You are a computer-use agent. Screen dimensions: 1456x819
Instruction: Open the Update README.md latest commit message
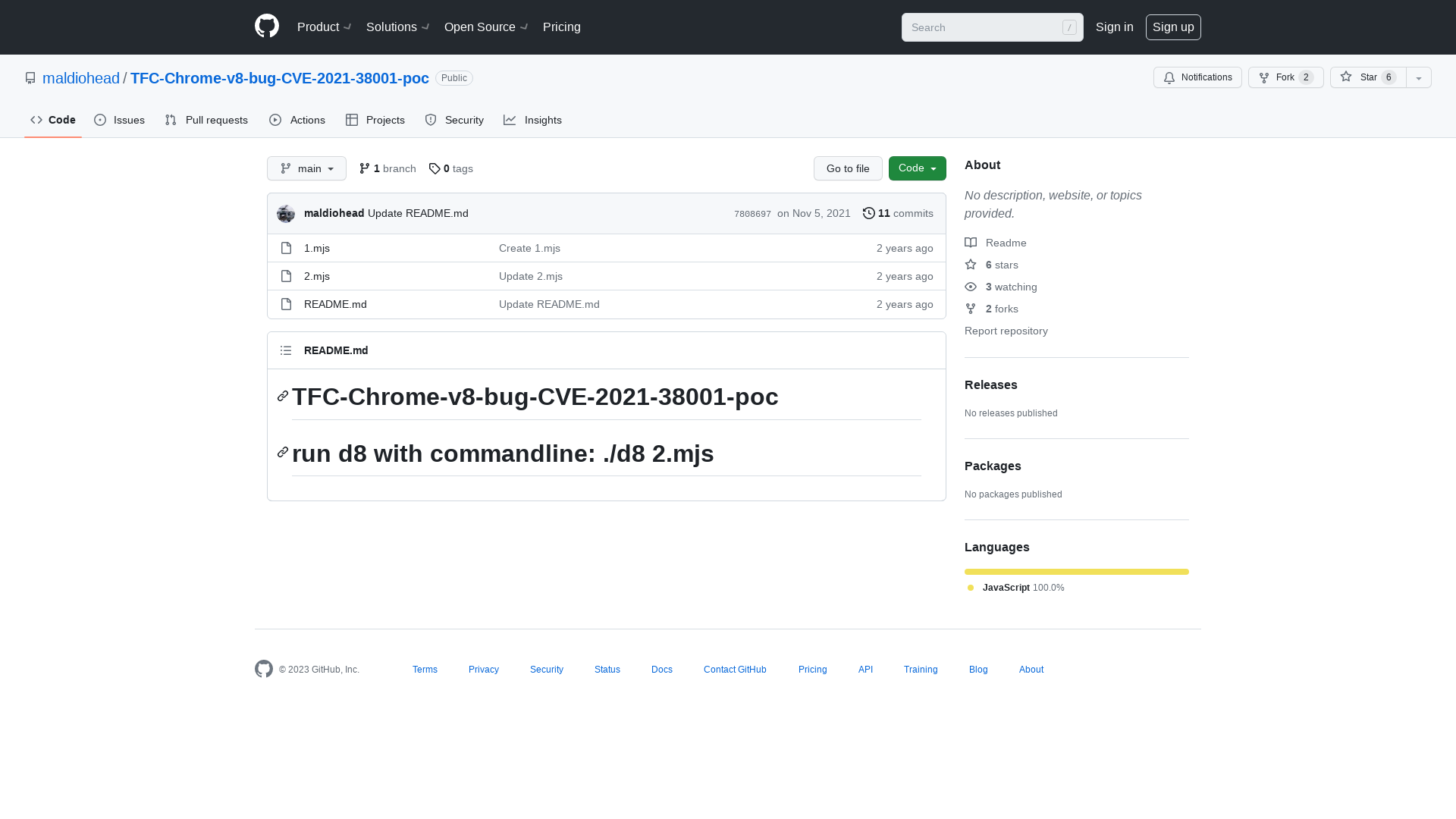[x=418, y=213]
